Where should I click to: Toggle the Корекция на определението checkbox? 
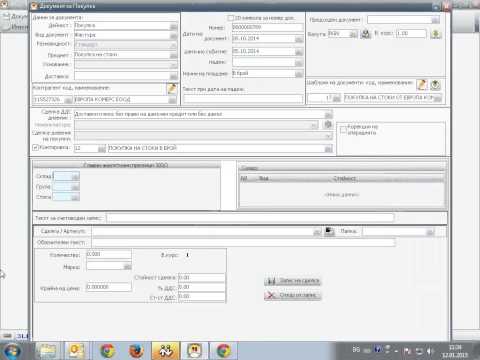[343, 130]
